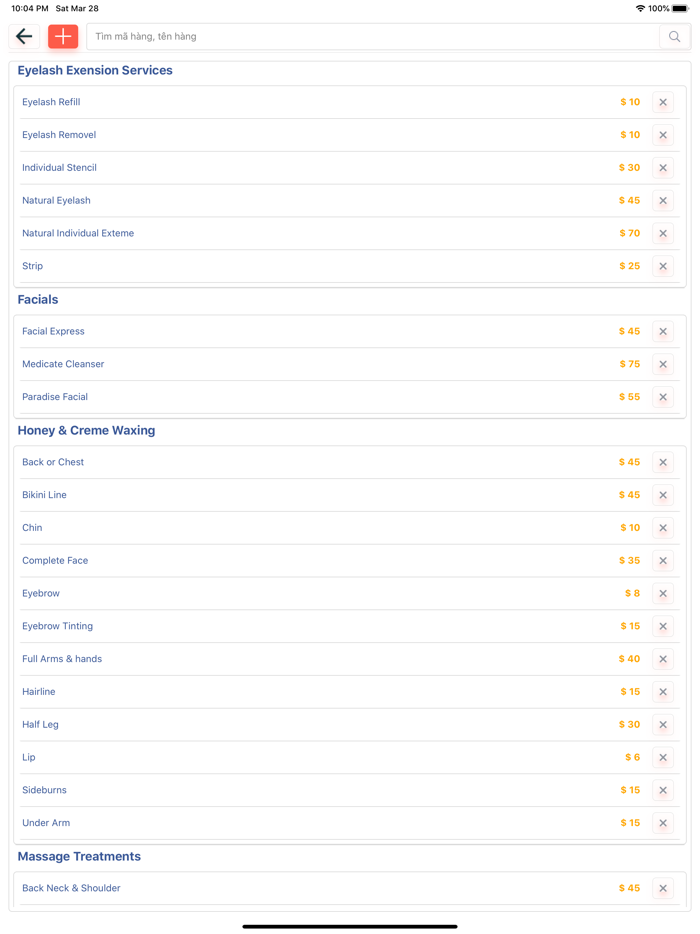Tap the $70 Natural Individual Exteme price
Image resolution: width=700 pixels, height=934 pixels.
(629, 234)
